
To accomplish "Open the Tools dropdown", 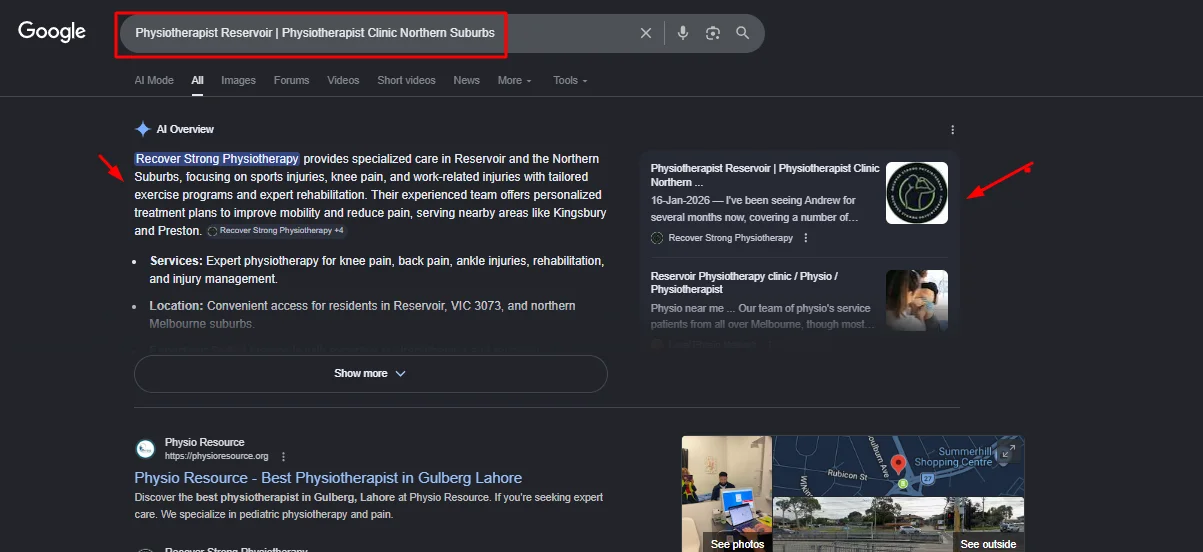I will pos(570,80).
